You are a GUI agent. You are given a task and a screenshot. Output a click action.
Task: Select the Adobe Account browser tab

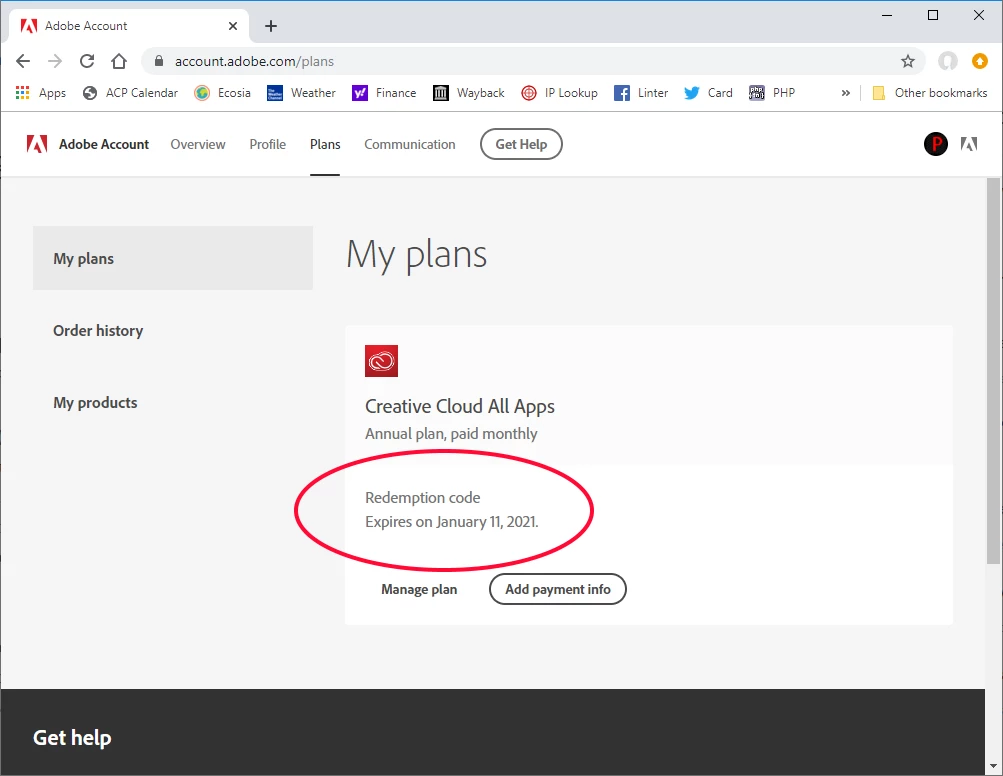pyautogui.click(x=128, y=26)
